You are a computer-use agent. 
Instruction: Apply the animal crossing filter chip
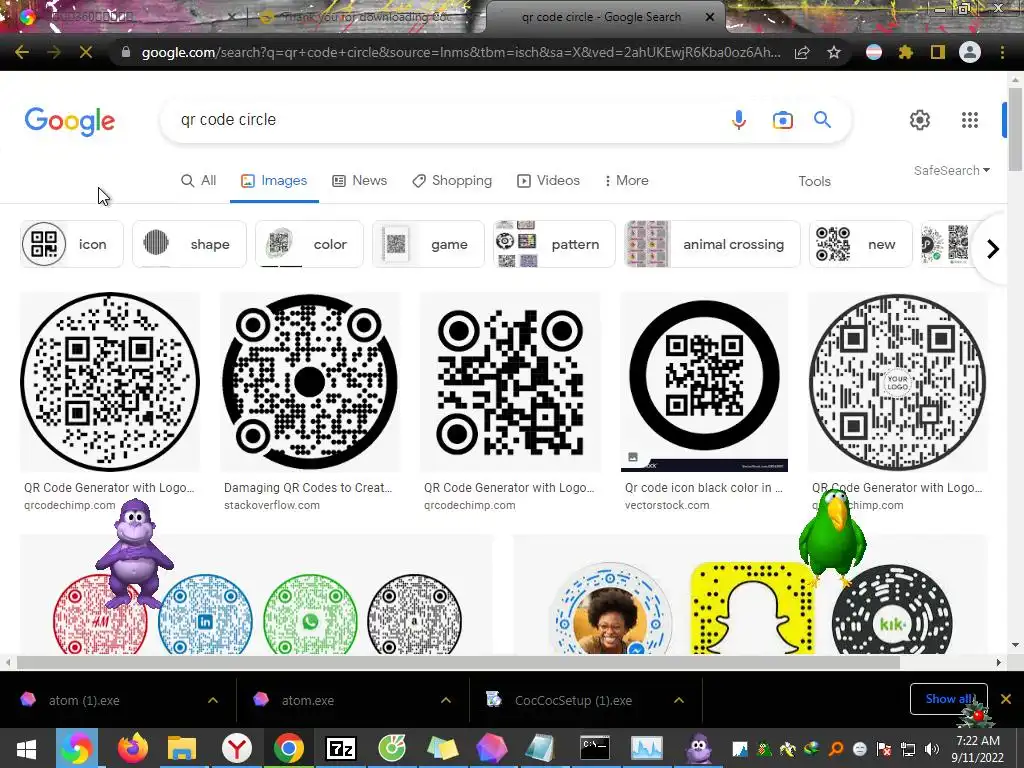pos(712,244)
